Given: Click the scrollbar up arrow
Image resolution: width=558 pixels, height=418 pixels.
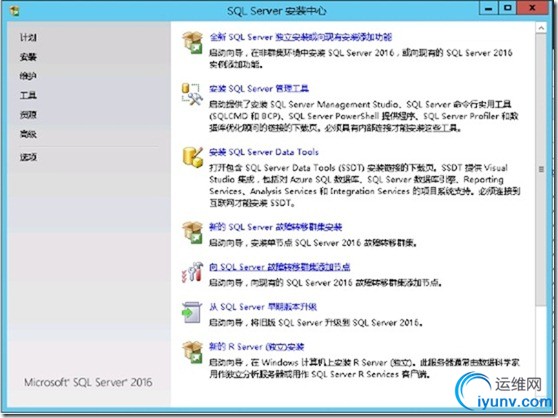Looking at the screenshot, I should pyautogui.click(x=541, y=28).
